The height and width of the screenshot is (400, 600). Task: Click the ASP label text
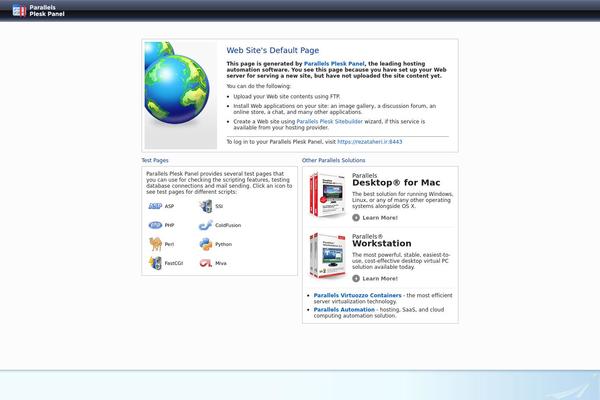click(x=169, y=206)
